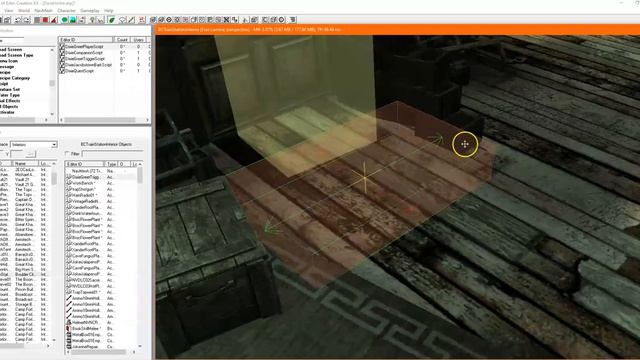Select the Captain D... cell row
Image resolution: width=640 pixels, height=360 pixels.
pyautogui.click(x=25, y=200)
